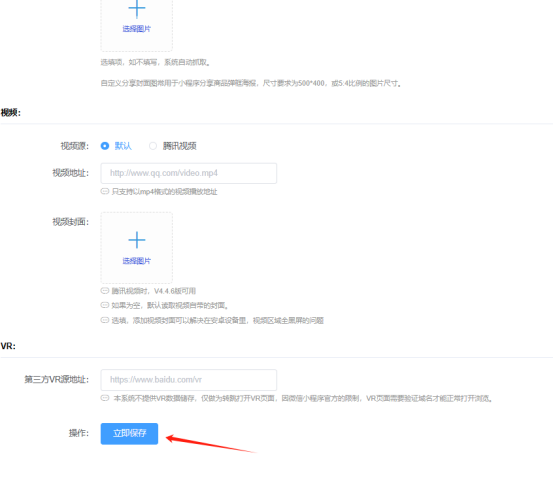The height and width of the screenshot is (494, 554).
Task: Click the 视频 section heading
Action: point(11,113)
